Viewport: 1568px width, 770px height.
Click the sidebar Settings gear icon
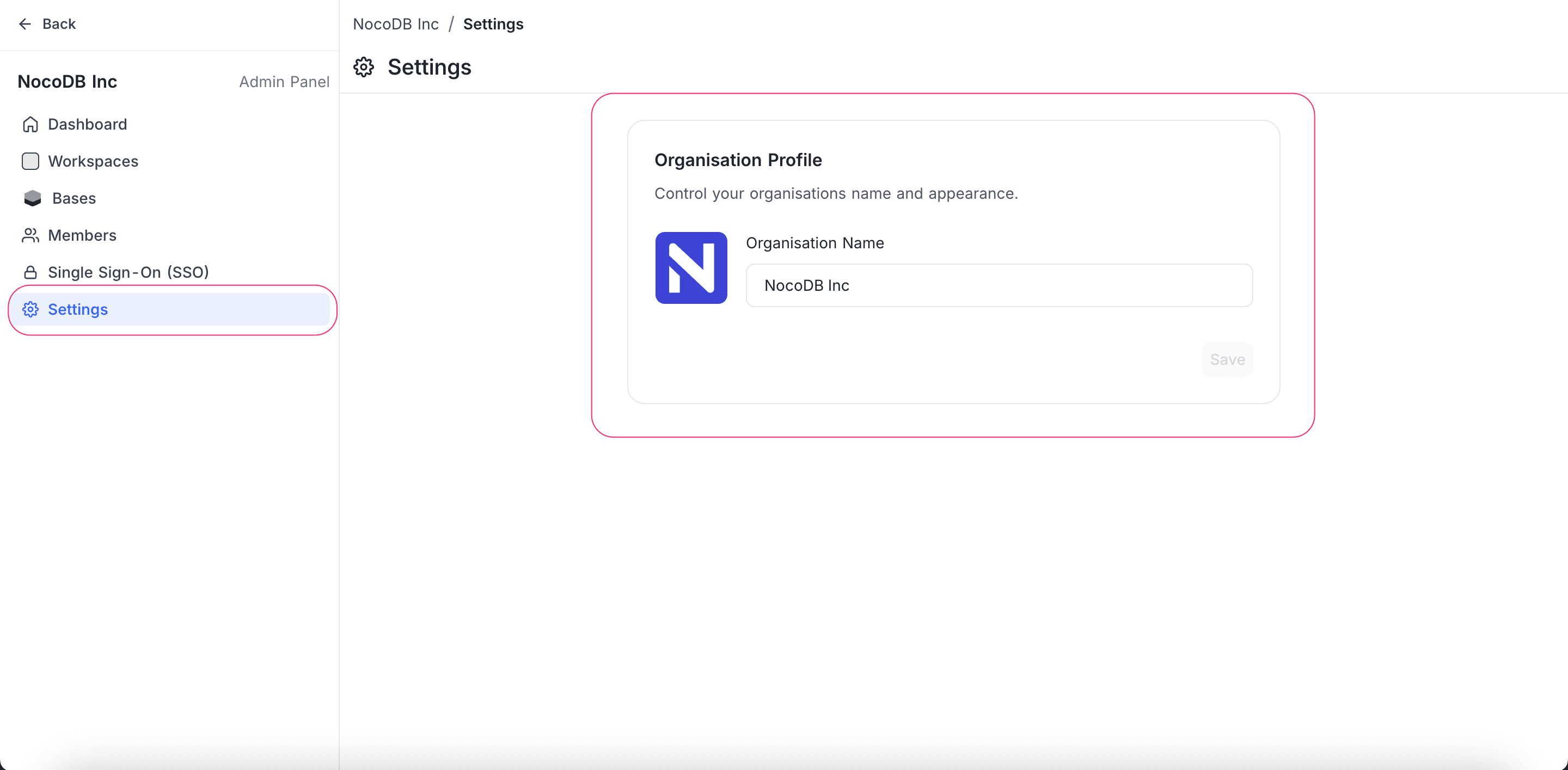point(30,309)
